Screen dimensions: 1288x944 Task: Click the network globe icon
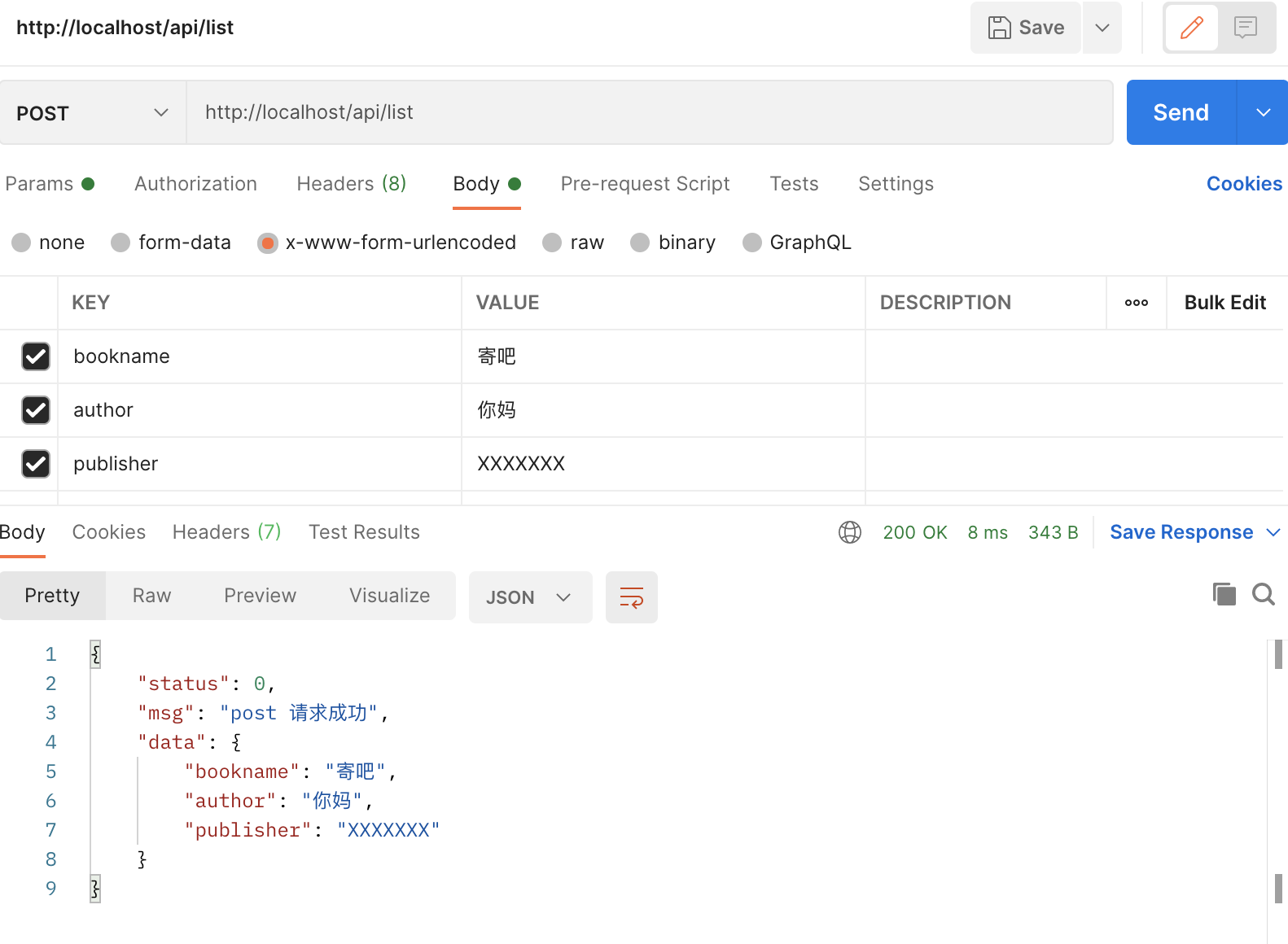pyautogui.click(x=850, y=532)
